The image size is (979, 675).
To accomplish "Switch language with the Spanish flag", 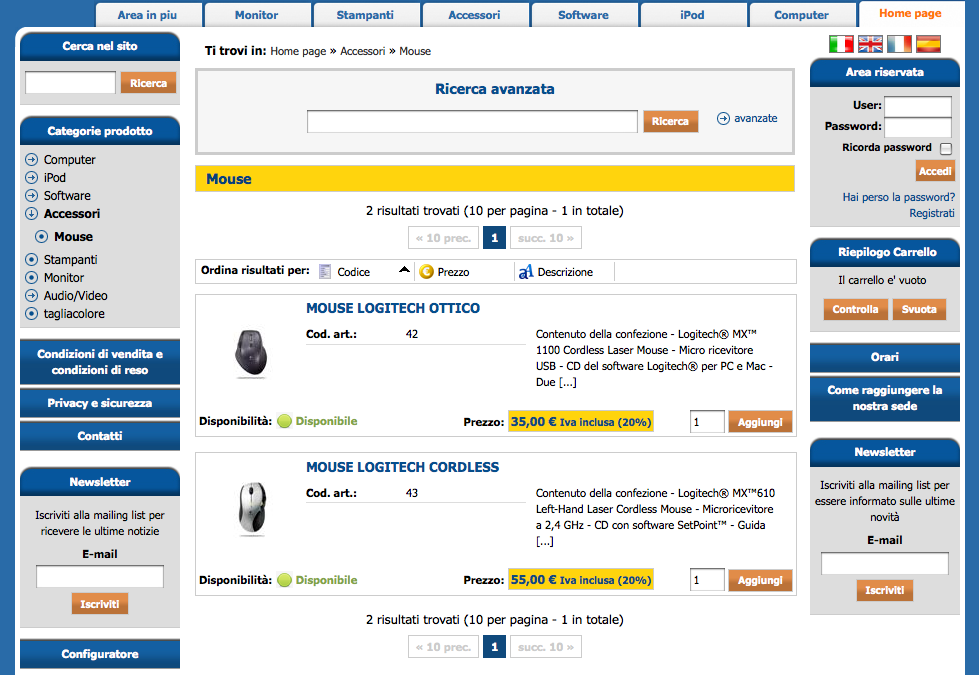I will point(928,44).
